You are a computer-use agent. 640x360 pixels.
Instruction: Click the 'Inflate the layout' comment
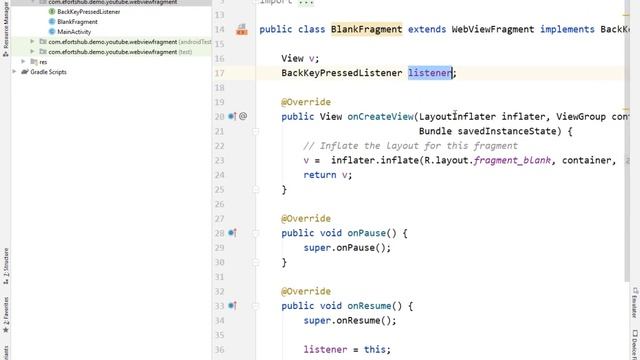410,146
